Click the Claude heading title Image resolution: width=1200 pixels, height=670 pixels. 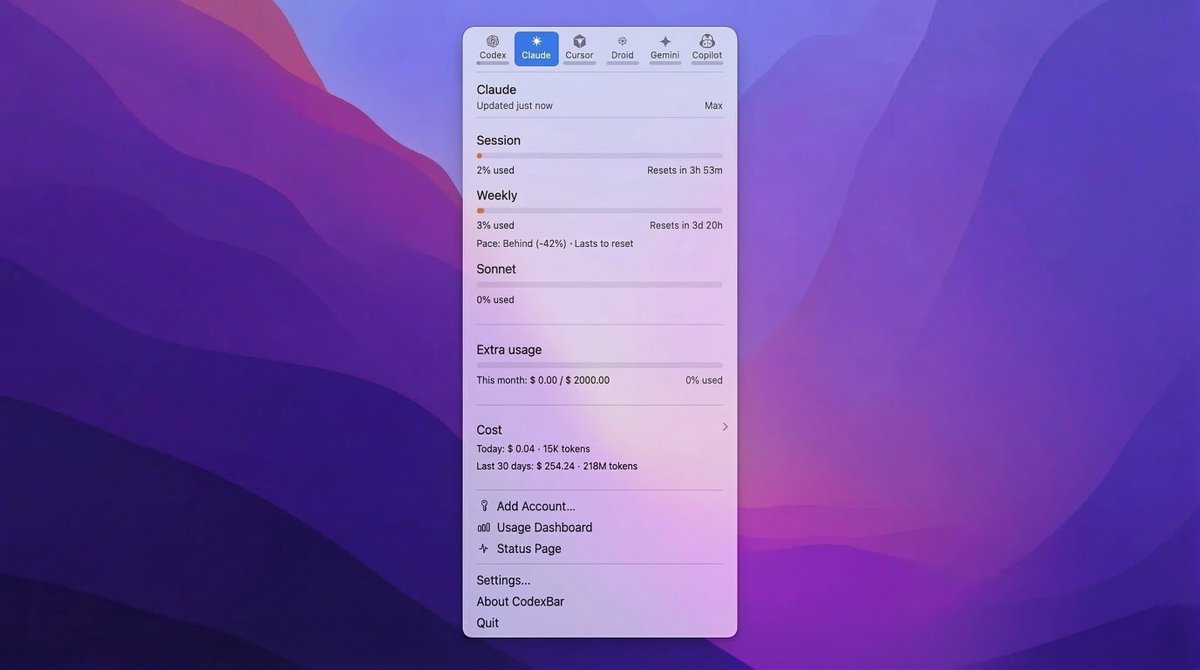[497, 90]
